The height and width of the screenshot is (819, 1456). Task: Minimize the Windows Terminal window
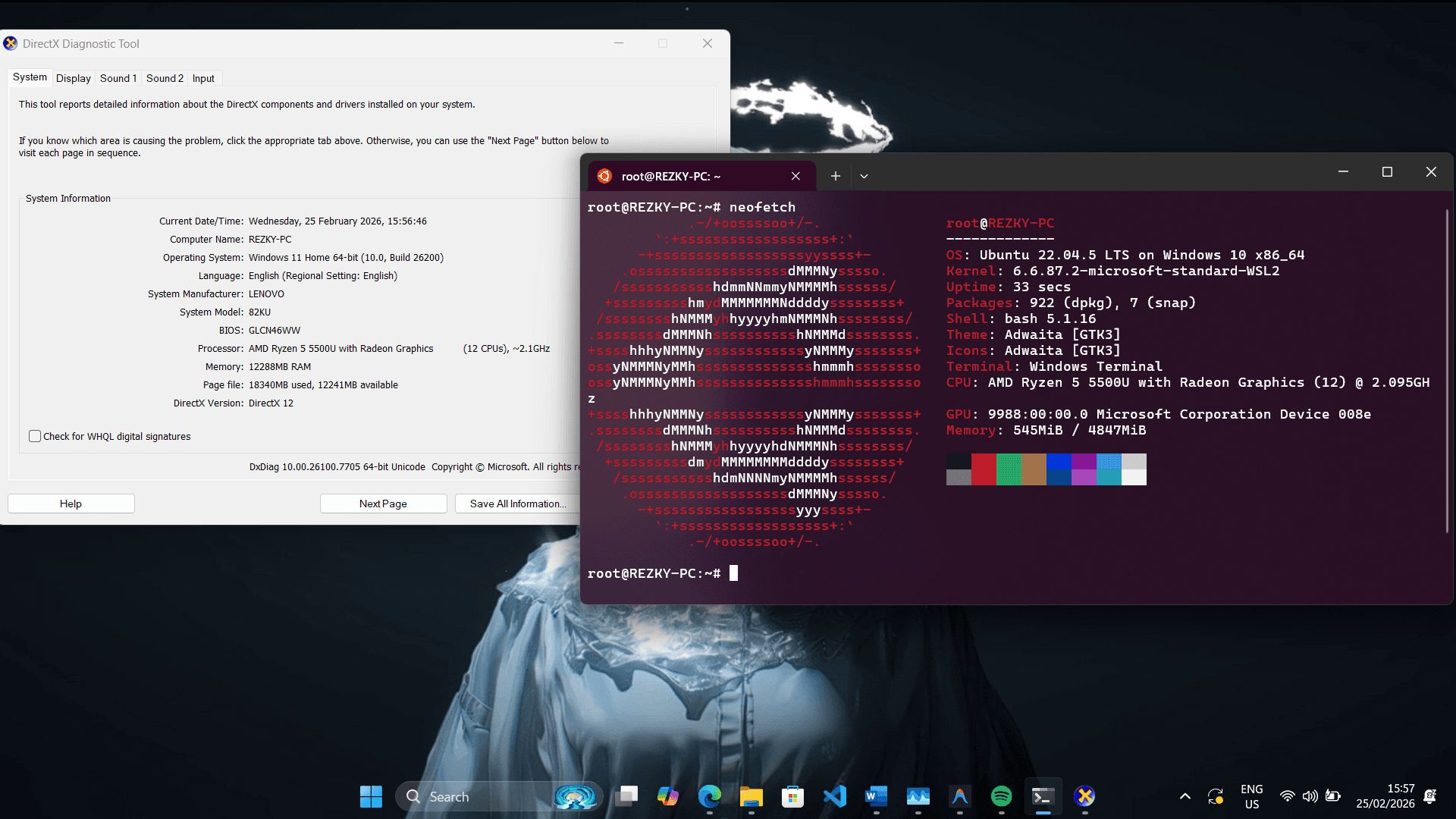[x=1343, y=172]
